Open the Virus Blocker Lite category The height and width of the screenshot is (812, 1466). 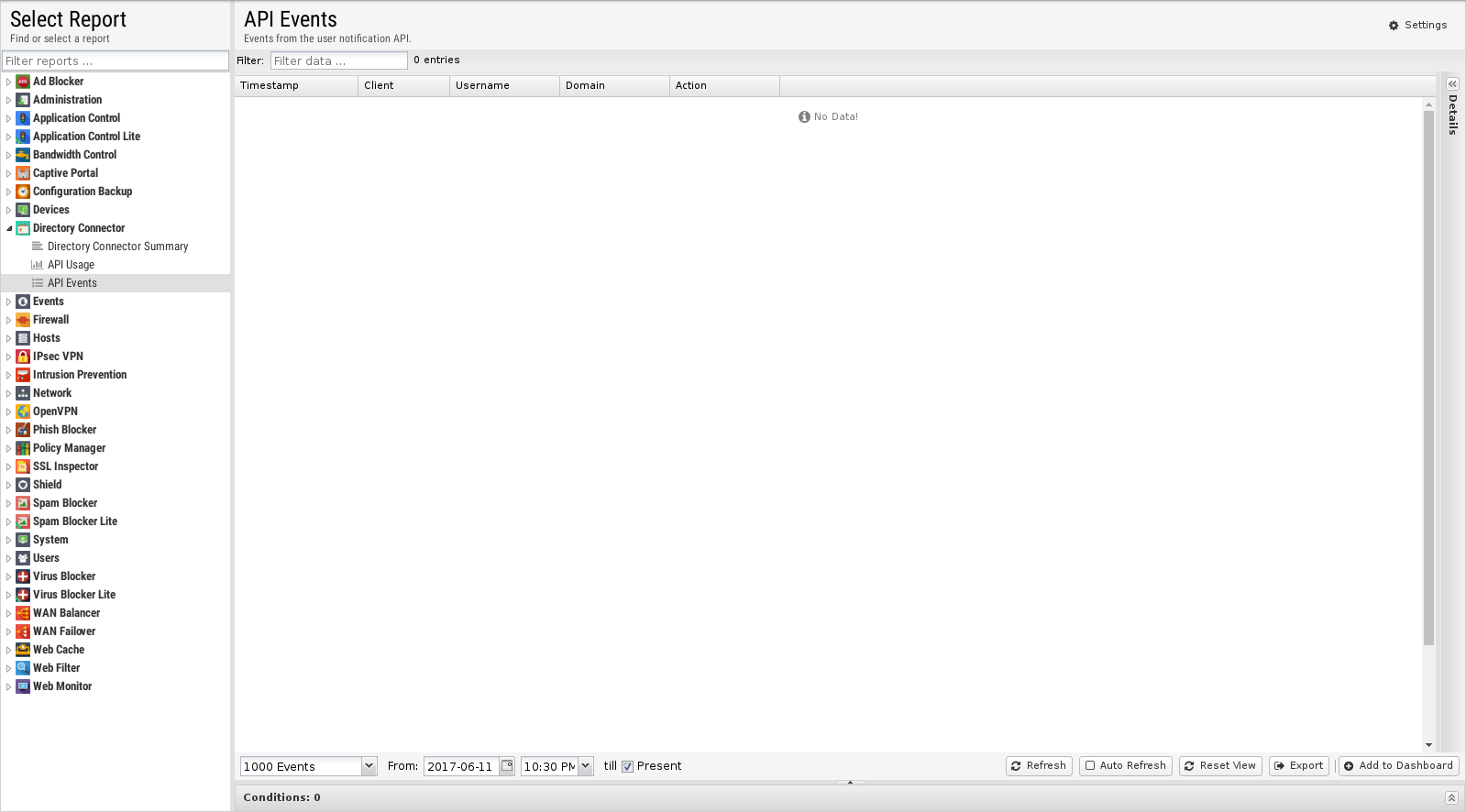pyautogui.click(x=74, y=595)
